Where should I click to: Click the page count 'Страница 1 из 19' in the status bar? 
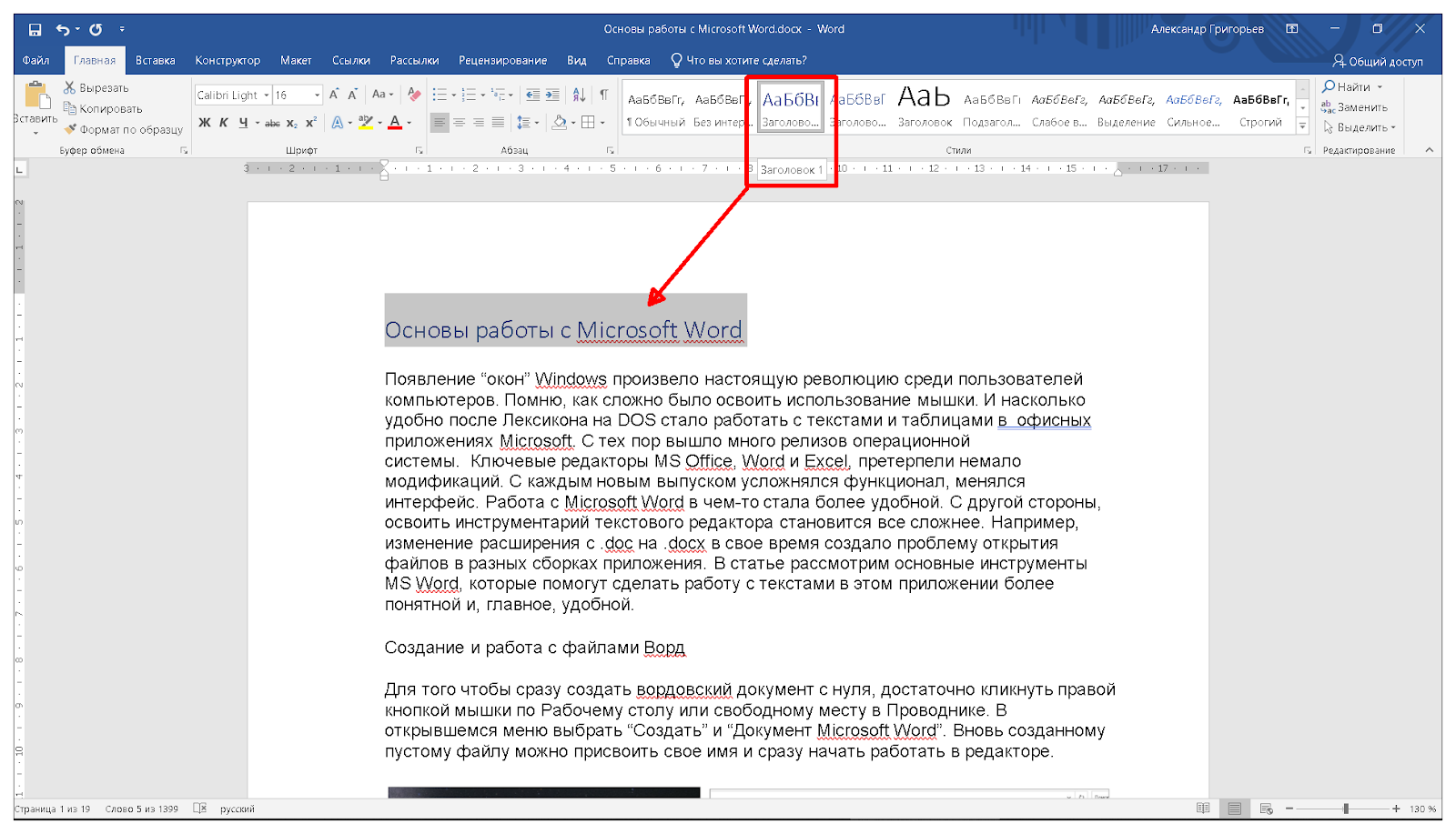(x=53, y=809)
